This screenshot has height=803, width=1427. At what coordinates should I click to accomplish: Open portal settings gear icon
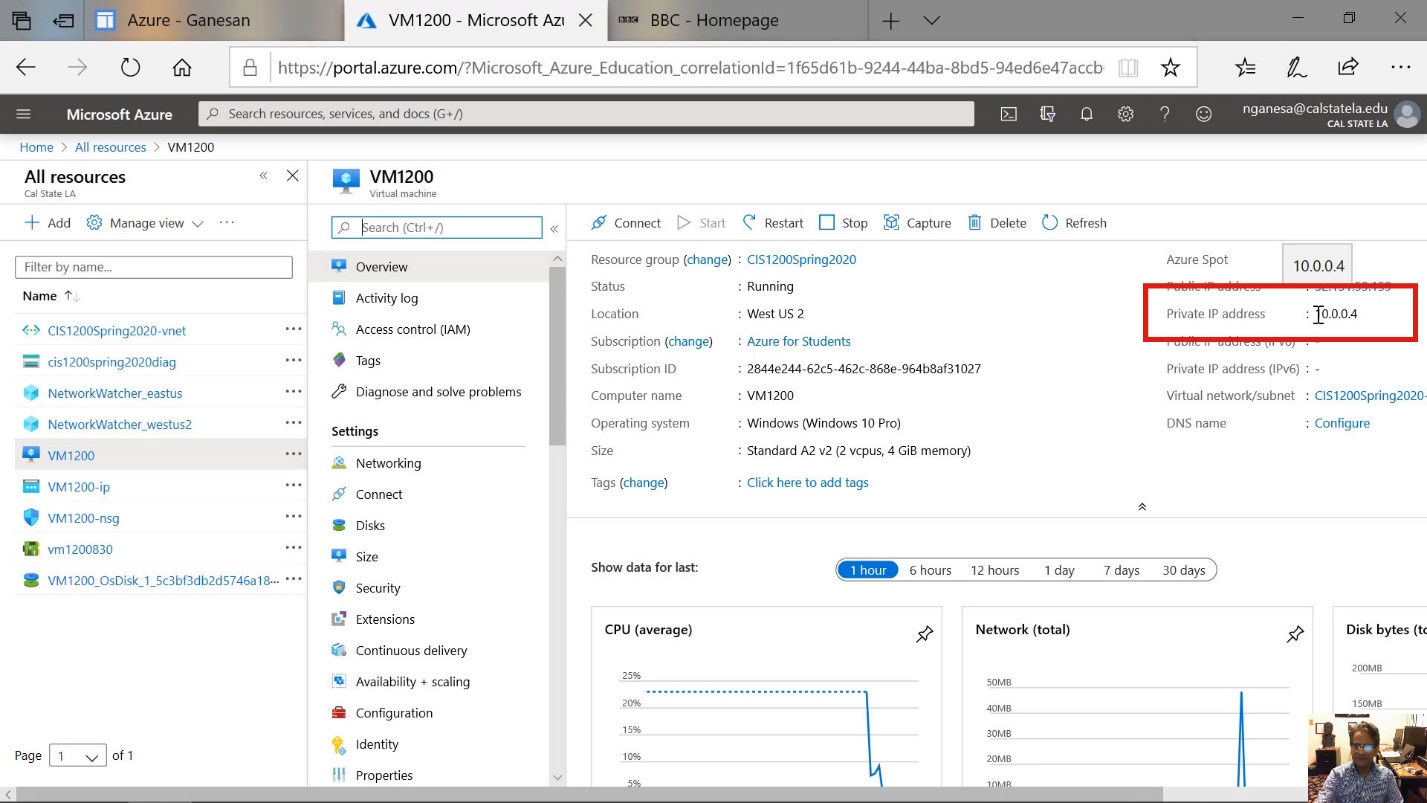point(1125,114)
